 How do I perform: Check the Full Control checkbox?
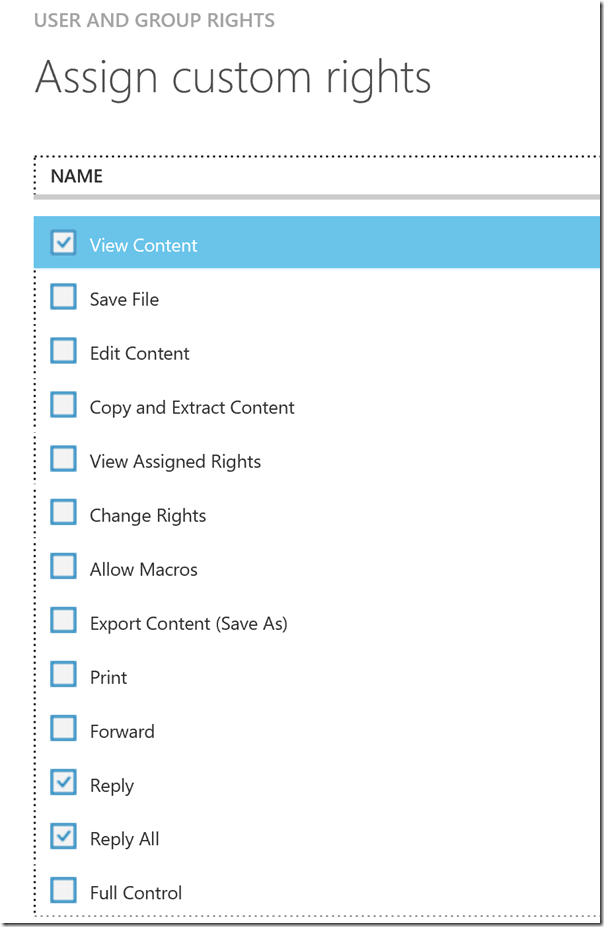pyautogui.click(x=63, y=891)
